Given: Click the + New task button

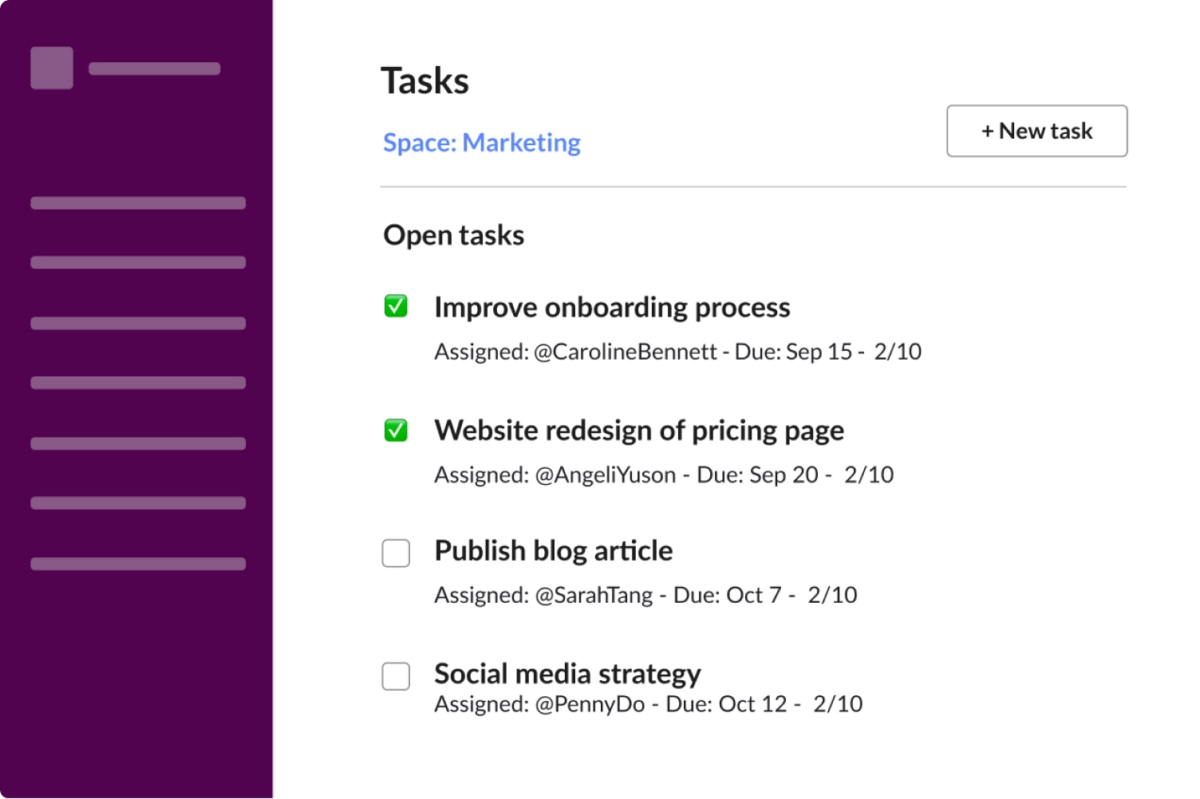Looking at the screenshot, I should 1036,131.
